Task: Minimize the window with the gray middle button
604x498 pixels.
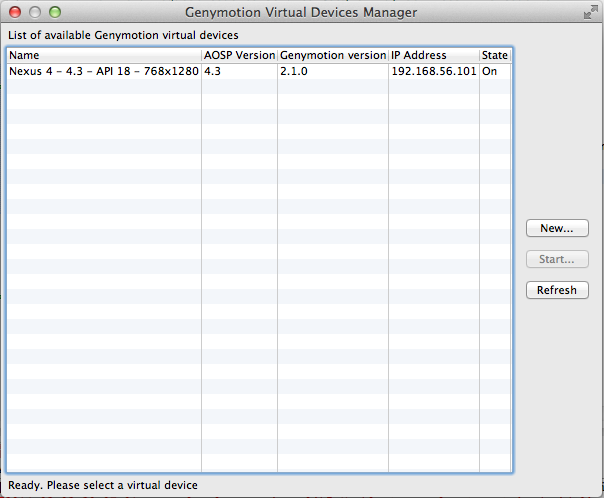Action: 35,12
